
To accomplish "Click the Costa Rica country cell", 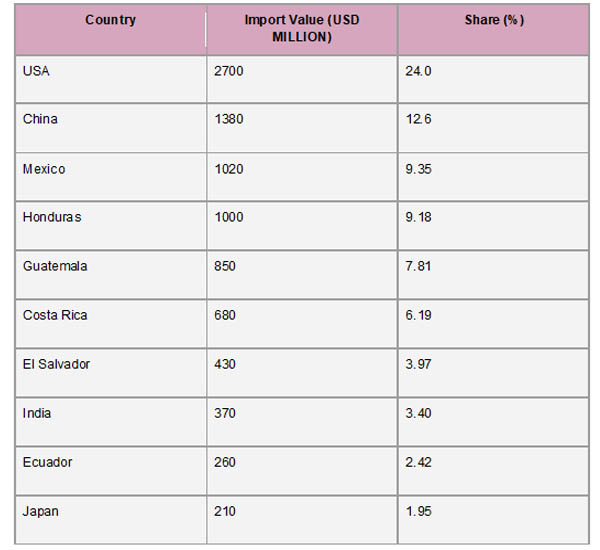I will (111, 324).
